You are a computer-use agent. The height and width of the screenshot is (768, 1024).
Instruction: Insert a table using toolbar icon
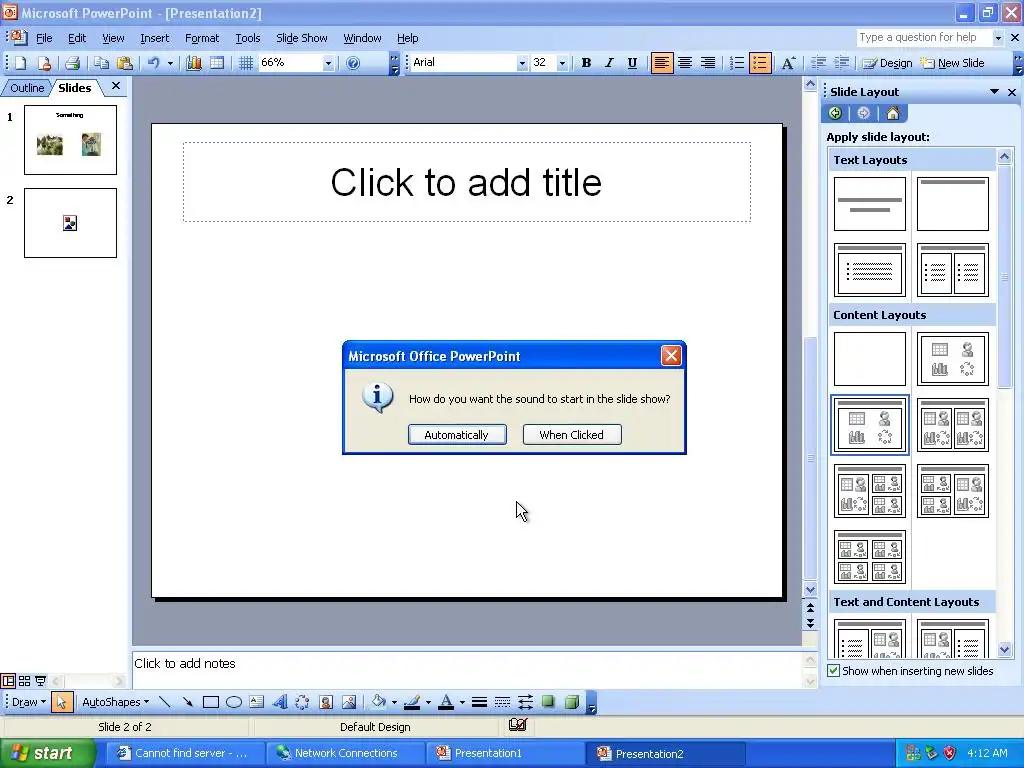[217, 63]
